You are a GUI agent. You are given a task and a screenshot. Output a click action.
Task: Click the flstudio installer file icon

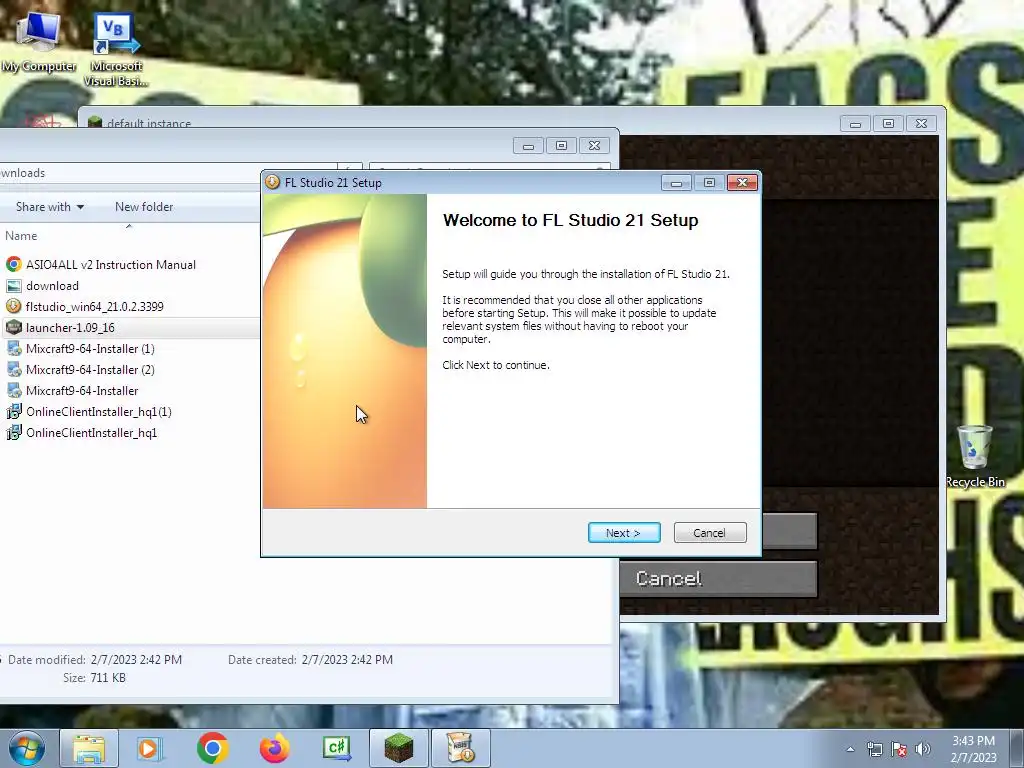pos(14,306)
